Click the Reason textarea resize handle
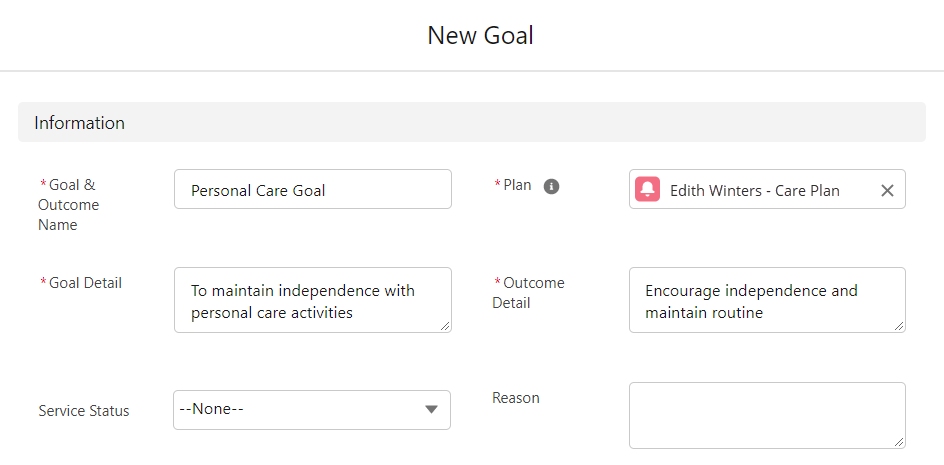Image resolution: width=944 pixels, height=465 pixels. click(x=898, y=442)
